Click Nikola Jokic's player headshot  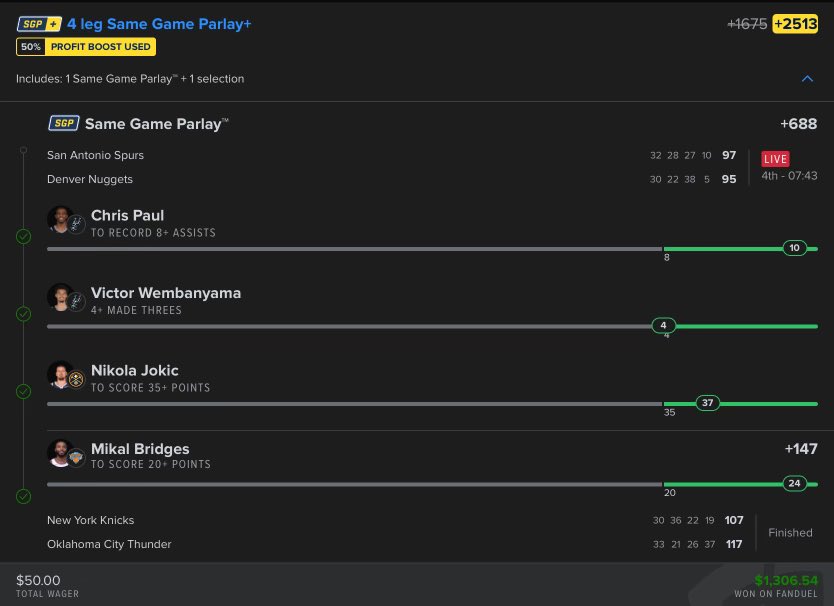[x=60, y=375]
